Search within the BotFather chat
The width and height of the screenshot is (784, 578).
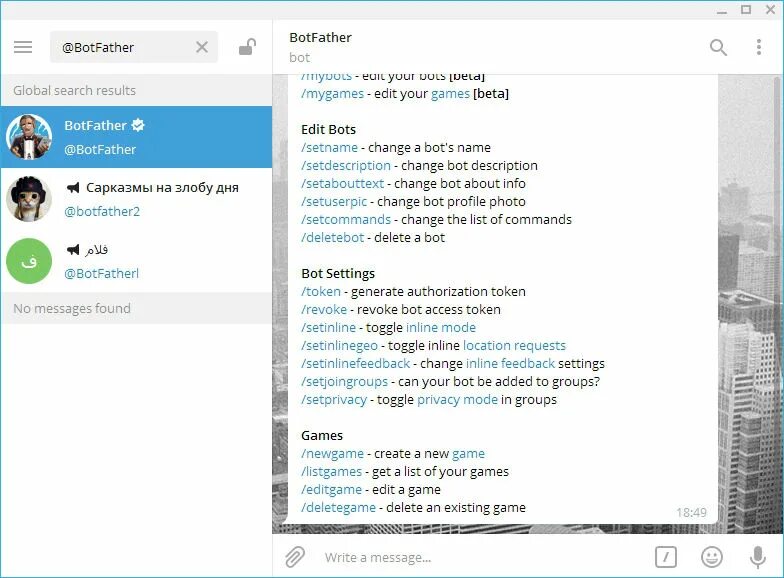point(718,48)
